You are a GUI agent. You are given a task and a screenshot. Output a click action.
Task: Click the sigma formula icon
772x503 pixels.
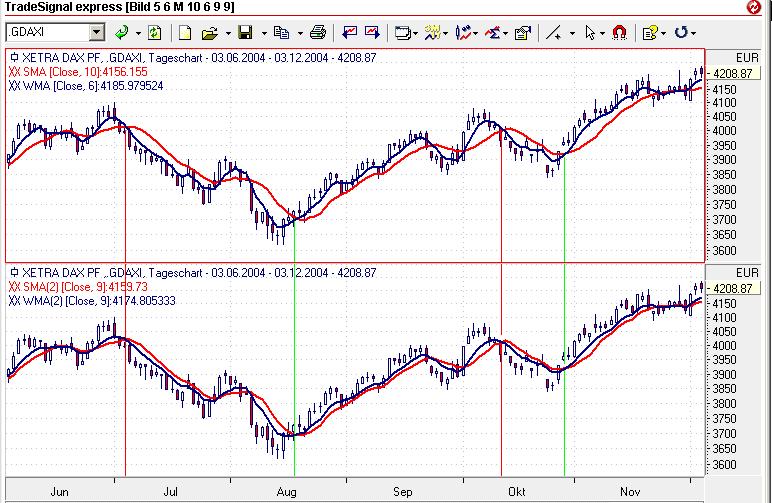tap(492, 33)
